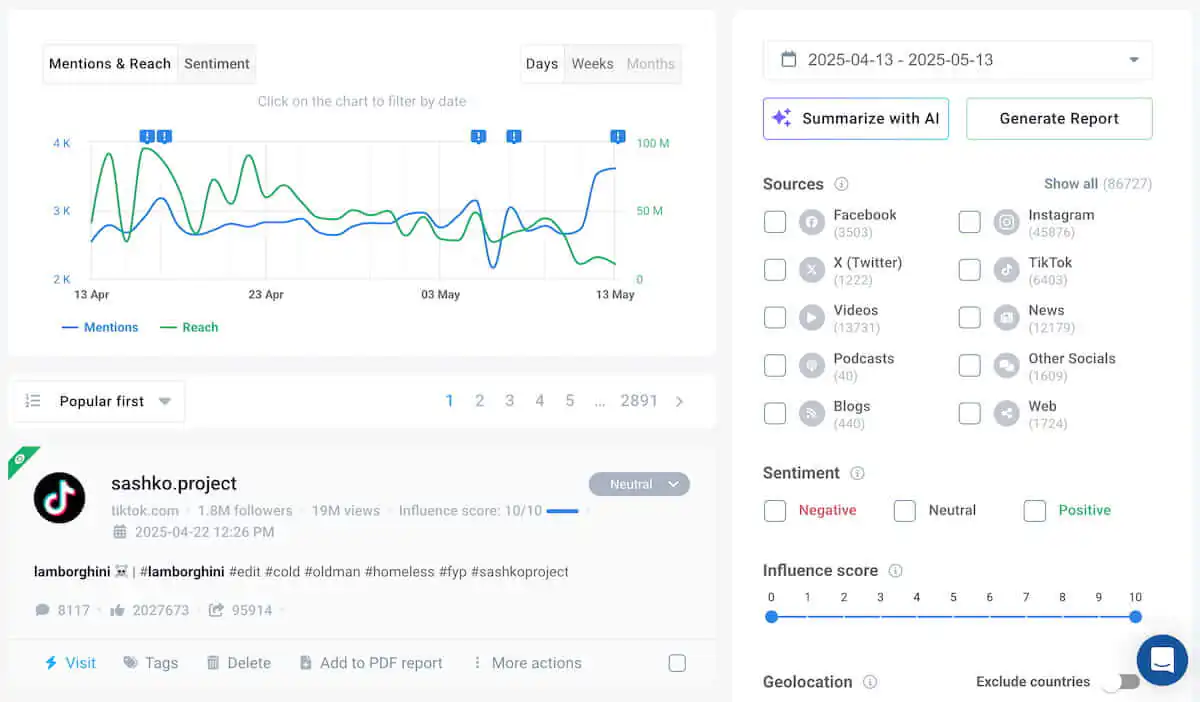The height and width of the screenshot is (702, 1200).
Task: Click the Podcasts source icon
Action: point(811,365)
